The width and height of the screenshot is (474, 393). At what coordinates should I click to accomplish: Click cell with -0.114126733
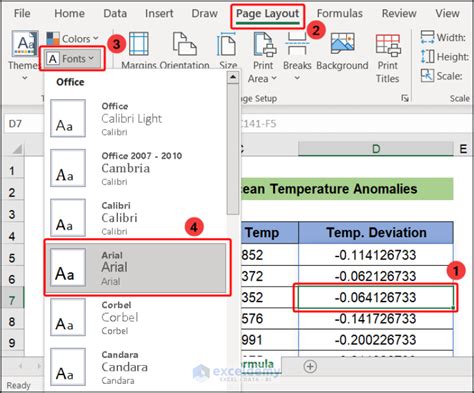tap(376, 255)
